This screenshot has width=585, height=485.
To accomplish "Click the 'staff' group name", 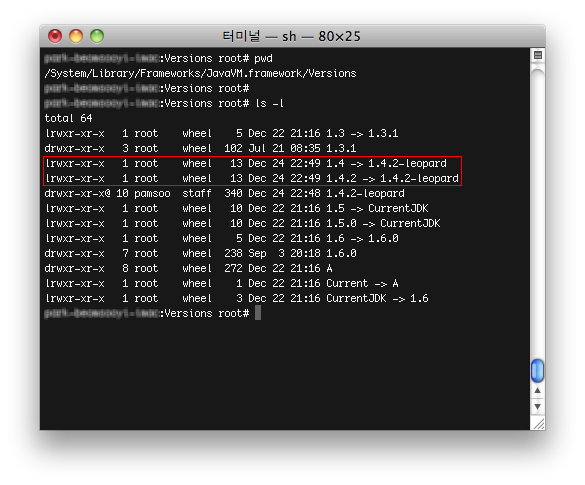I will 197,193.
